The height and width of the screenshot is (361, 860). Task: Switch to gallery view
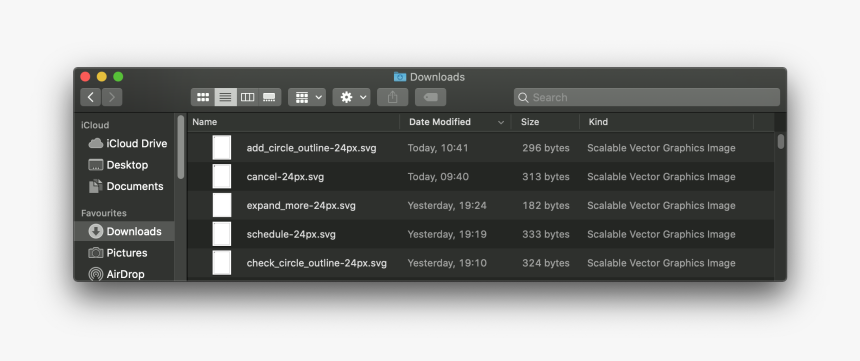point(269,97)
